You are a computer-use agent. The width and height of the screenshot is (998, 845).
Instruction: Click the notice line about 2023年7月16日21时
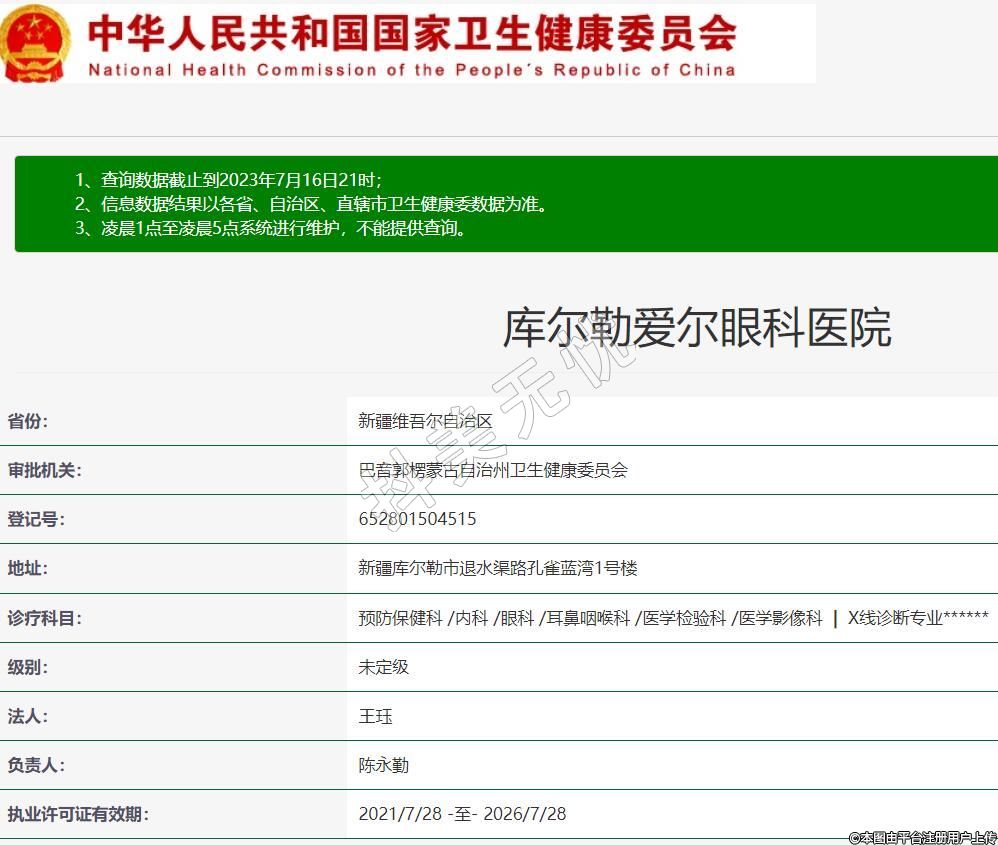pyautogui.click(x=229, y=180)
